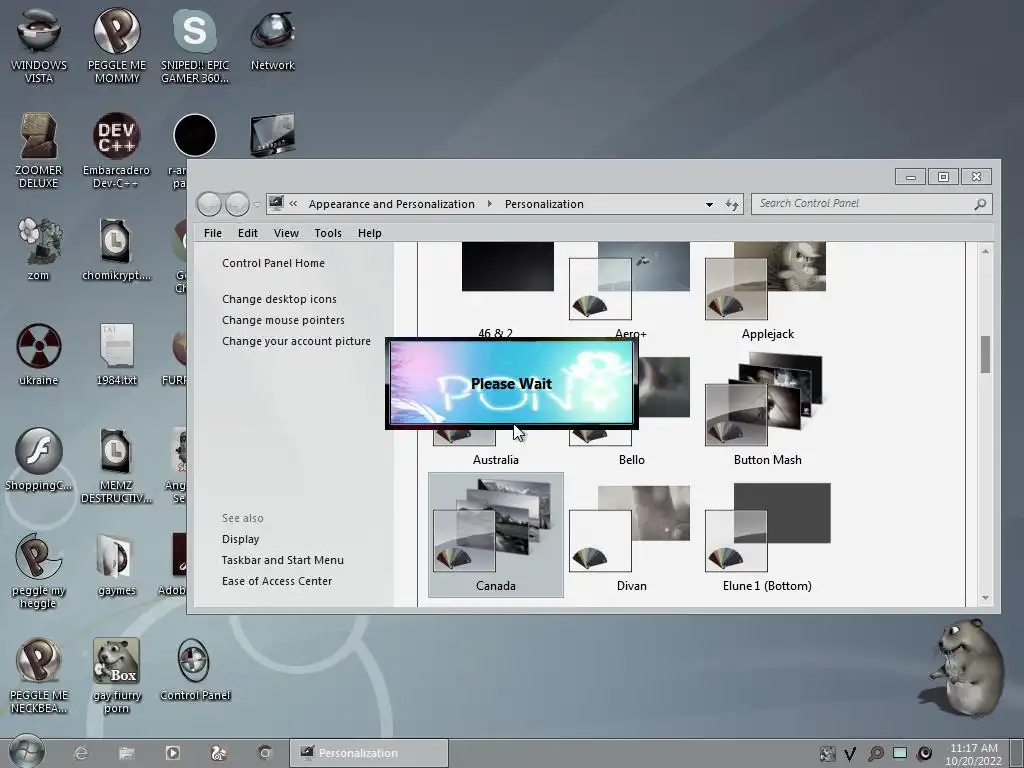Open the Display link

tap(240, 539)
